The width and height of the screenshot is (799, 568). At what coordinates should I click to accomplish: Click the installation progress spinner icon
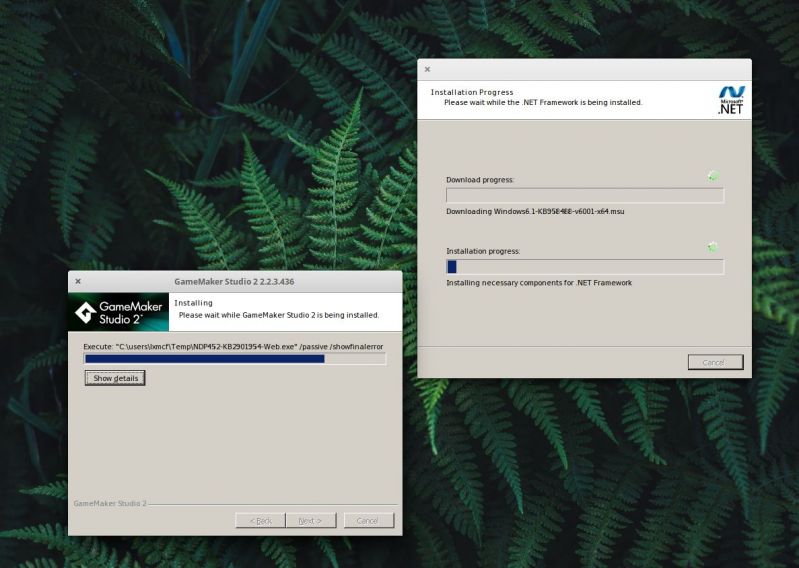[x=713, y=248]
